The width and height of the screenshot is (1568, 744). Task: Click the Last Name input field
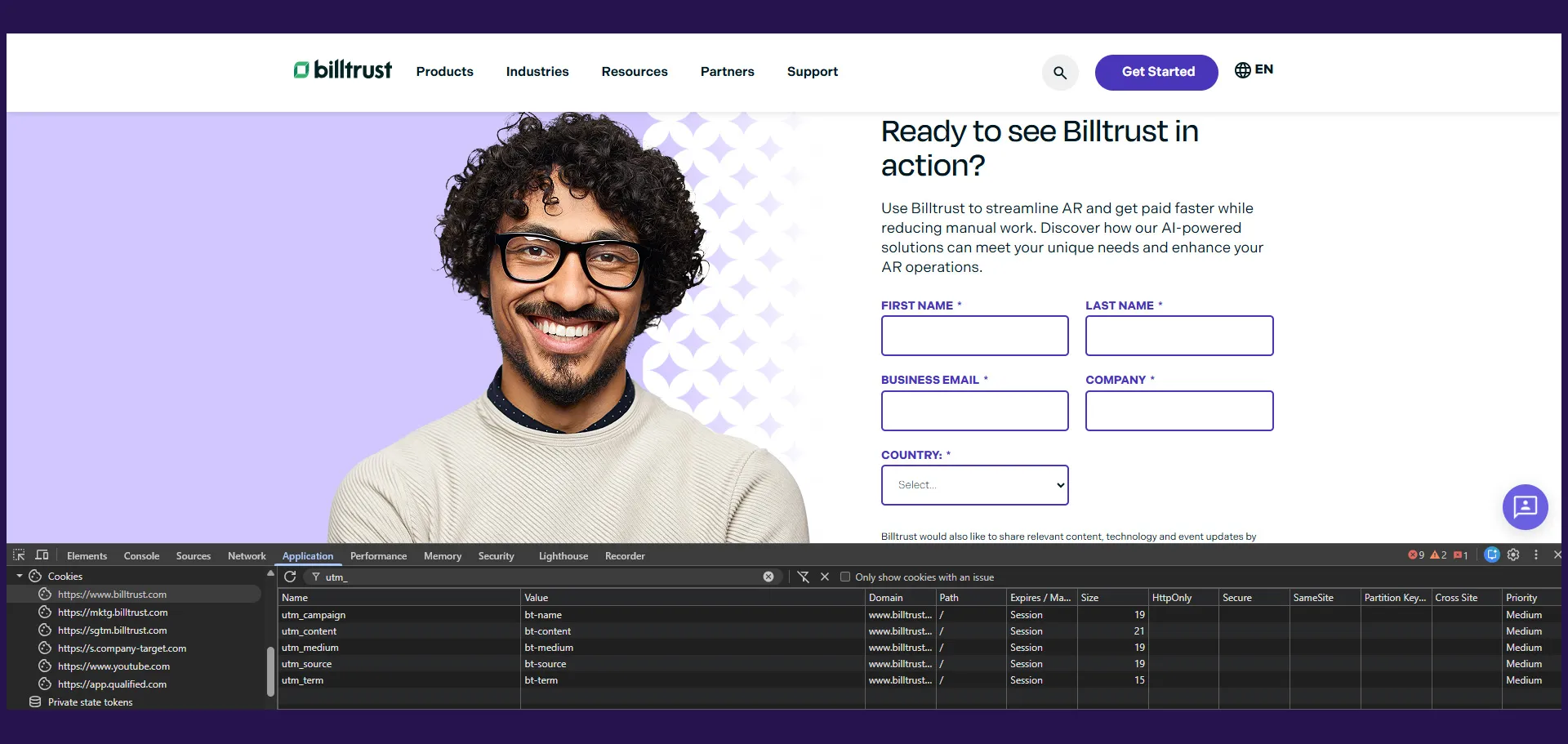tap(1178, 336)
